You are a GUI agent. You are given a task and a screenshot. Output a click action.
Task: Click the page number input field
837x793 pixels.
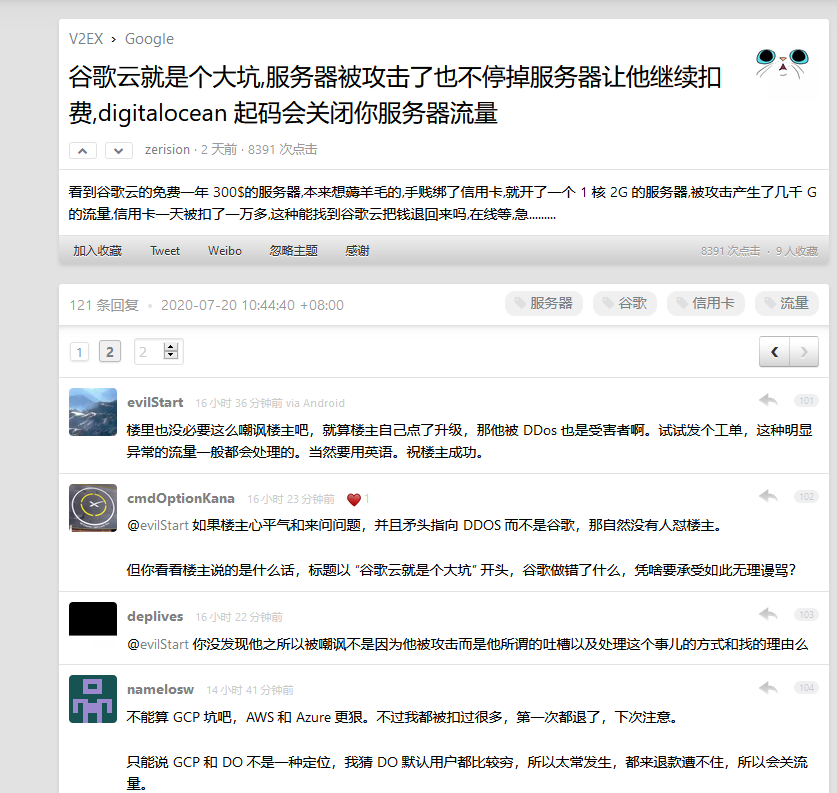pos(148,352)
